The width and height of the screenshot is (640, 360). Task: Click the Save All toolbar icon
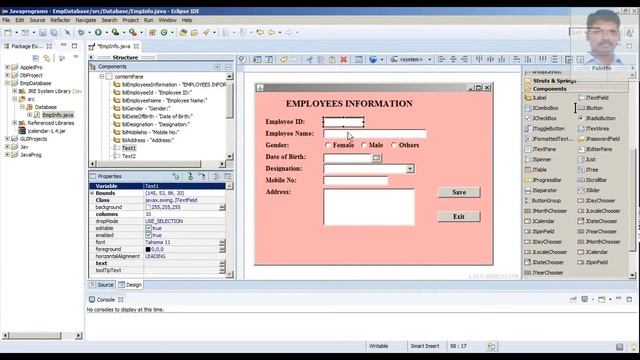point(54,32)
